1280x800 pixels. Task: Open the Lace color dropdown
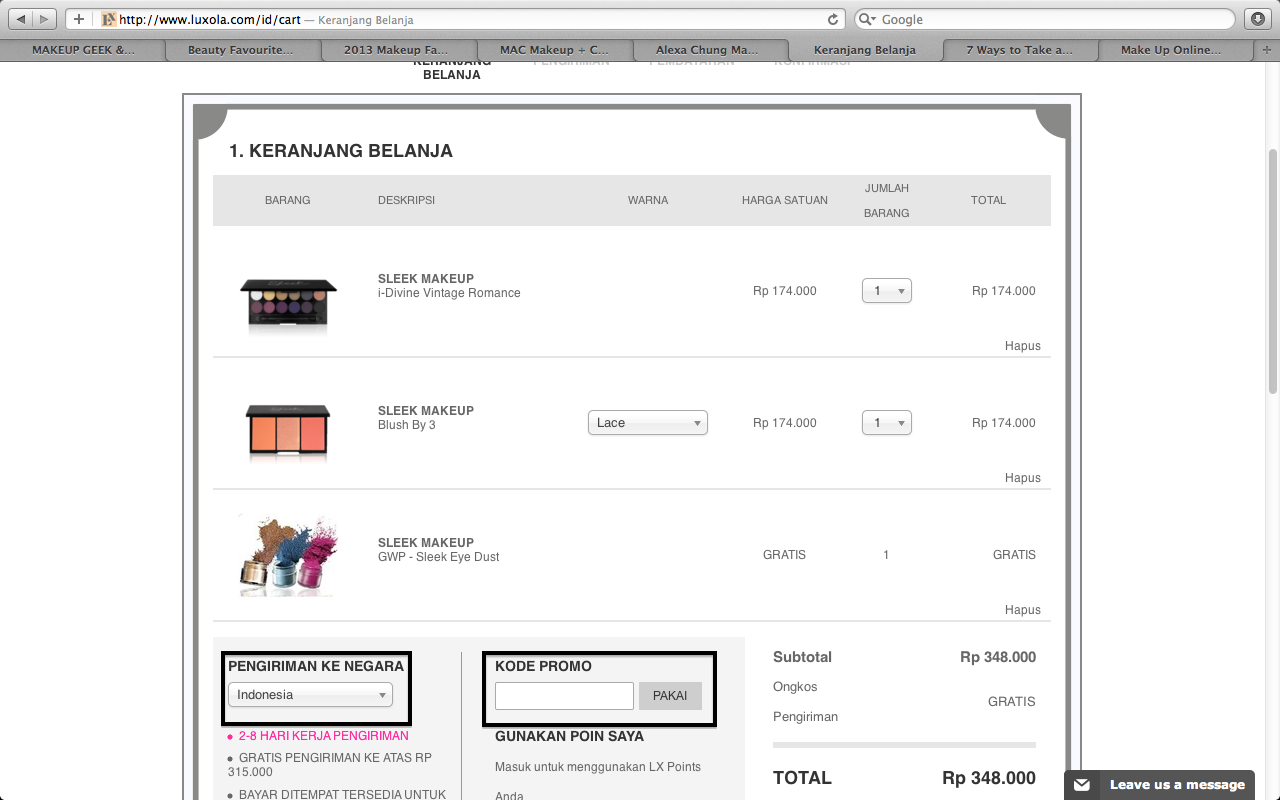click(x=648, y=423)
